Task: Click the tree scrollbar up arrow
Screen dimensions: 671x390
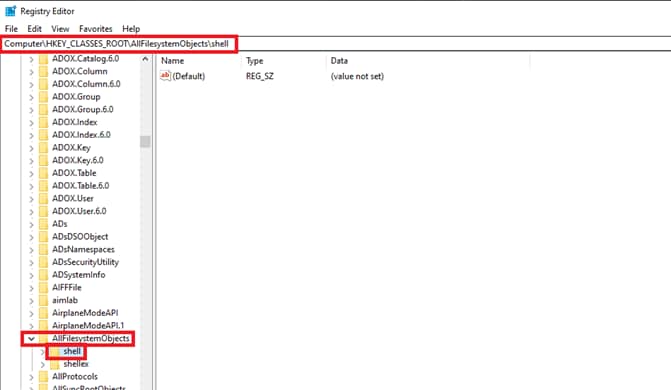Action: click(145, 59)
